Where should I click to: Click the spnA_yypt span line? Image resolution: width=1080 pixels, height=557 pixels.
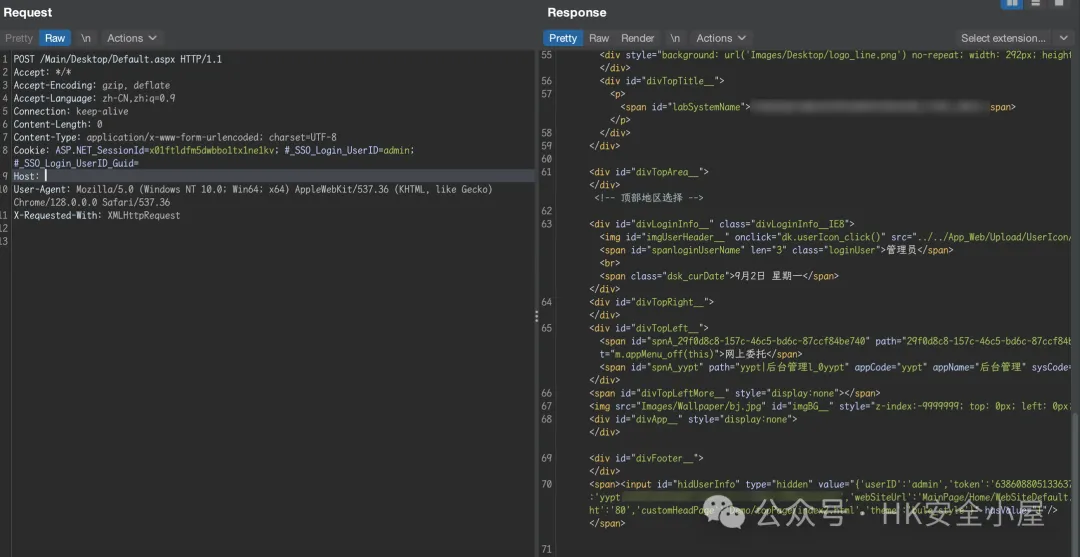tap(835, 367)
